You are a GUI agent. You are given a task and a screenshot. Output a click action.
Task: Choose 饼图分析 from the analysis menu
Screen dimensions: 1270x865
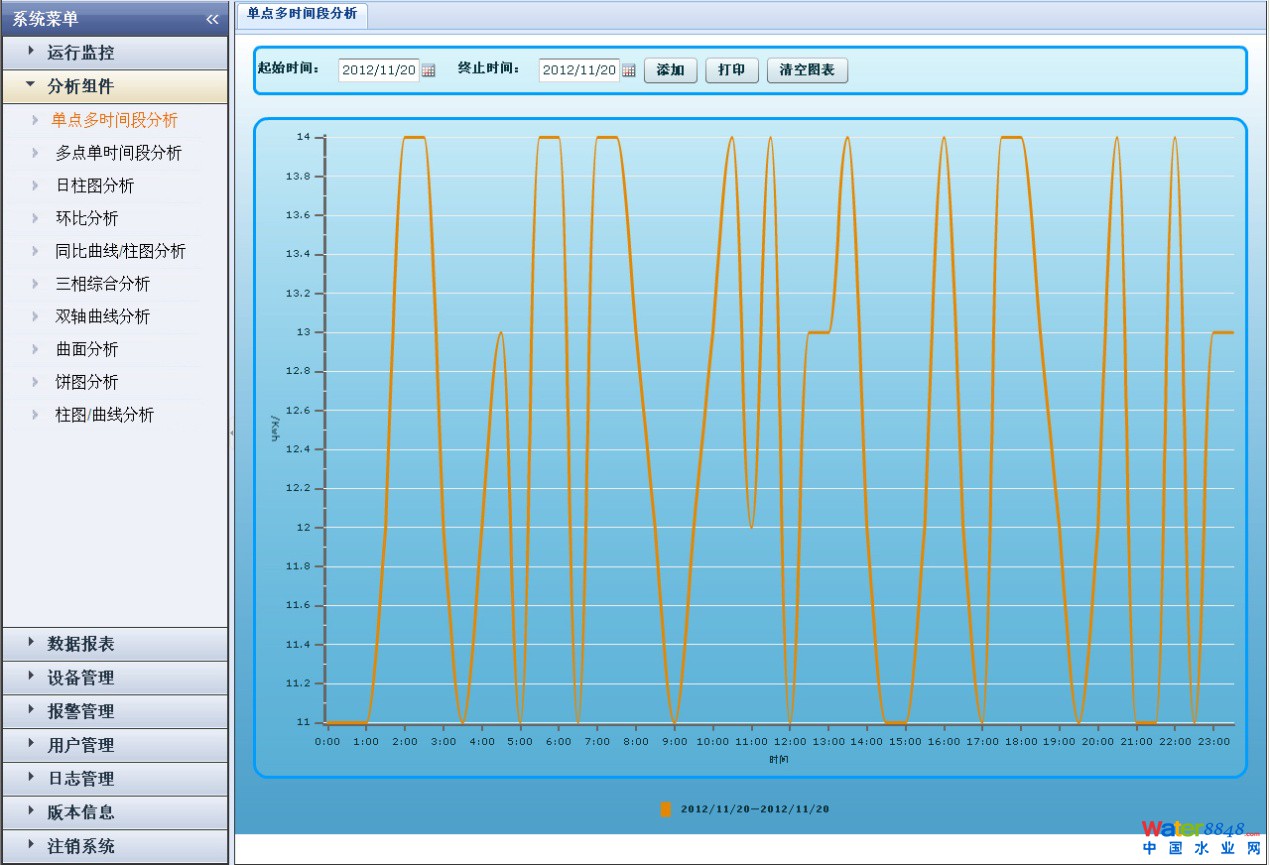click(87, 382)
